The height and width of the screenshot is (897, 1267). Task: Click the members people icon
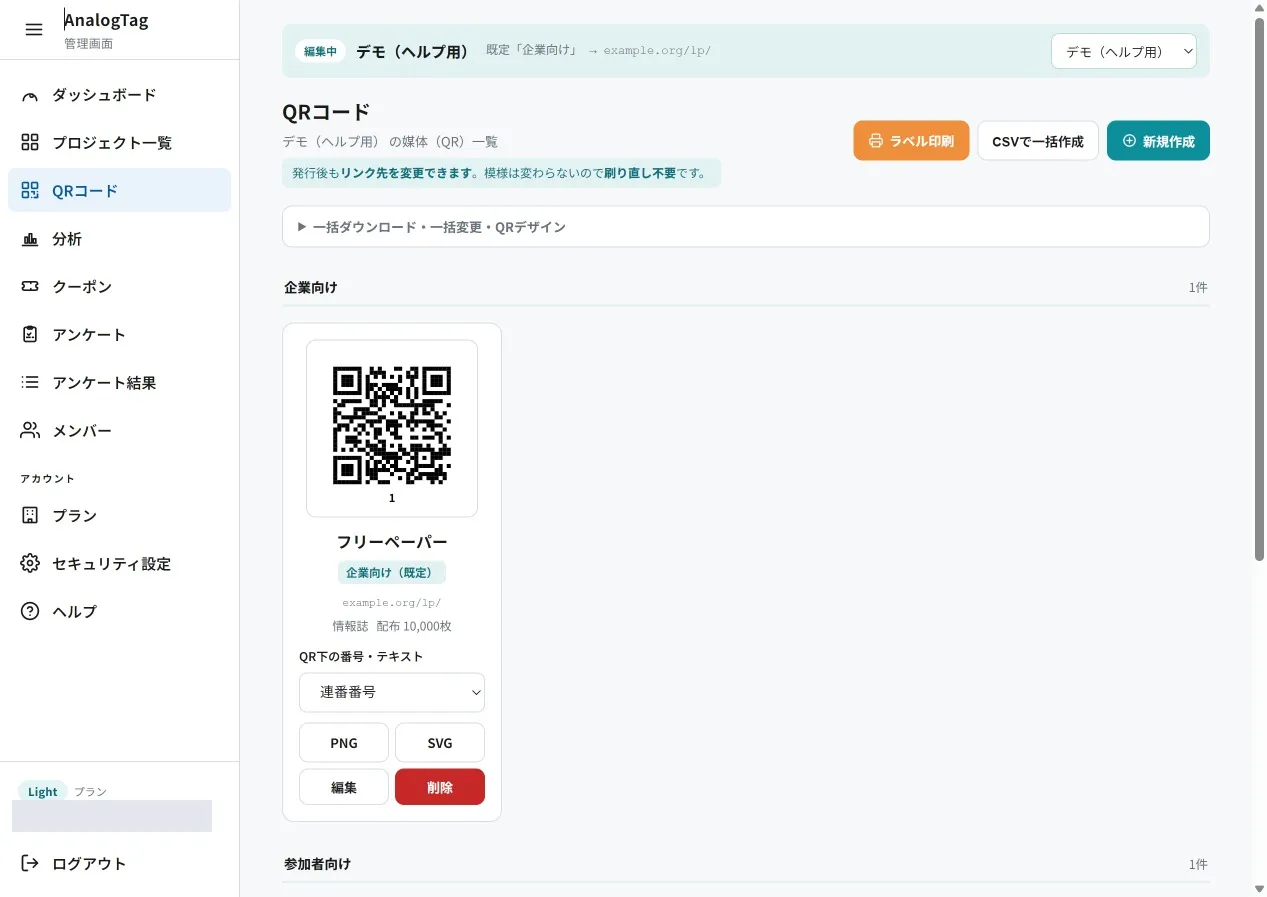pos(30,430)
